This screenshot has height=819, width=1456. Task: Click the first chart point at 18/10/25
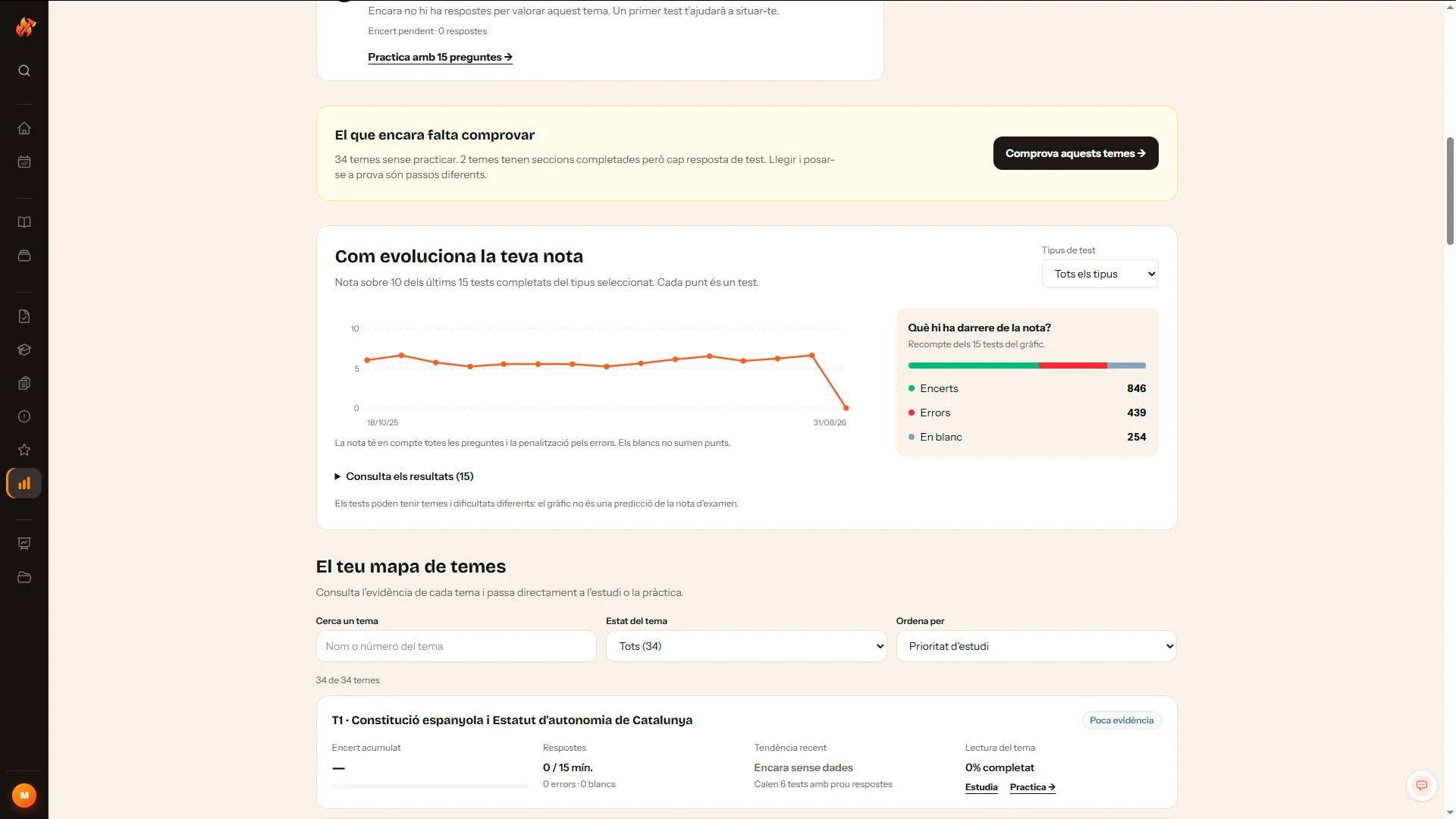pos(367,360)
